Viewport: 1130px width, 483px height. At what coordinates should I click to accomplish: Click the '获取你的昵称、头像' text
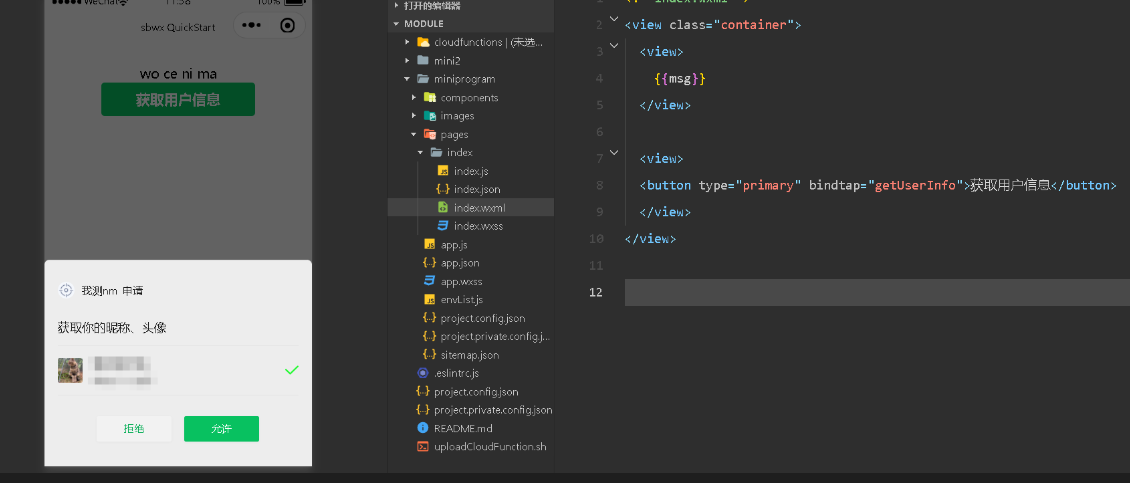click(112, 328)
